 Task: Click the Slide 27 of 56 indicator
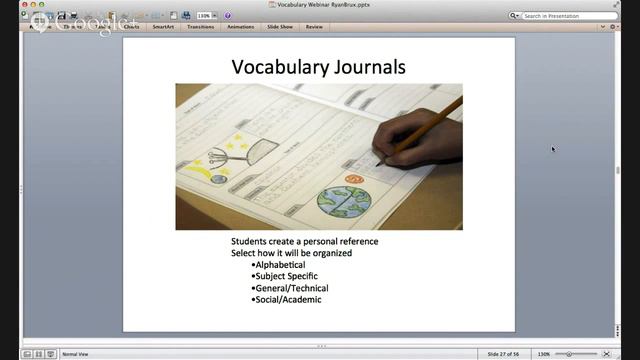pyautogui.click(x=503, y=354)
